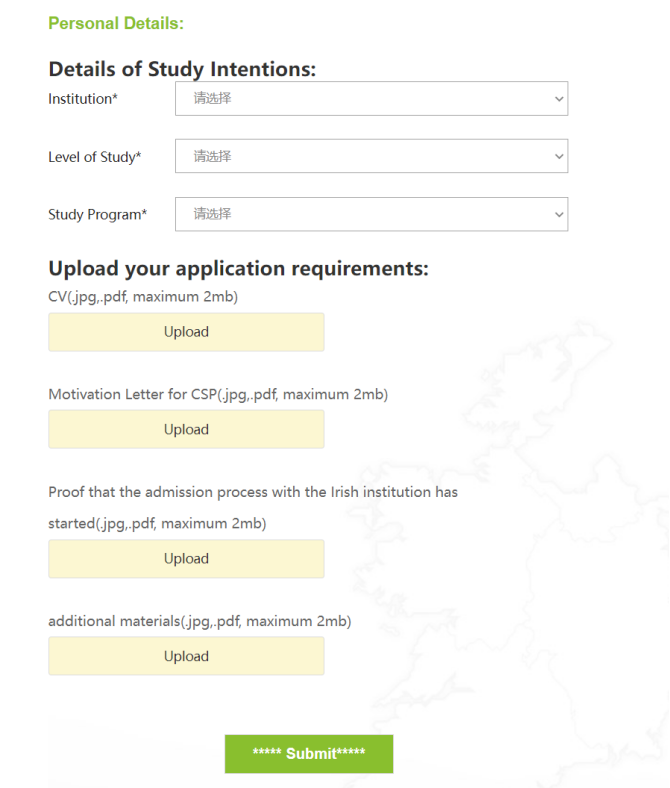Click the Upload your application requirements heading
Viewport: 670px width, 788px height.
tap(238, 268)
